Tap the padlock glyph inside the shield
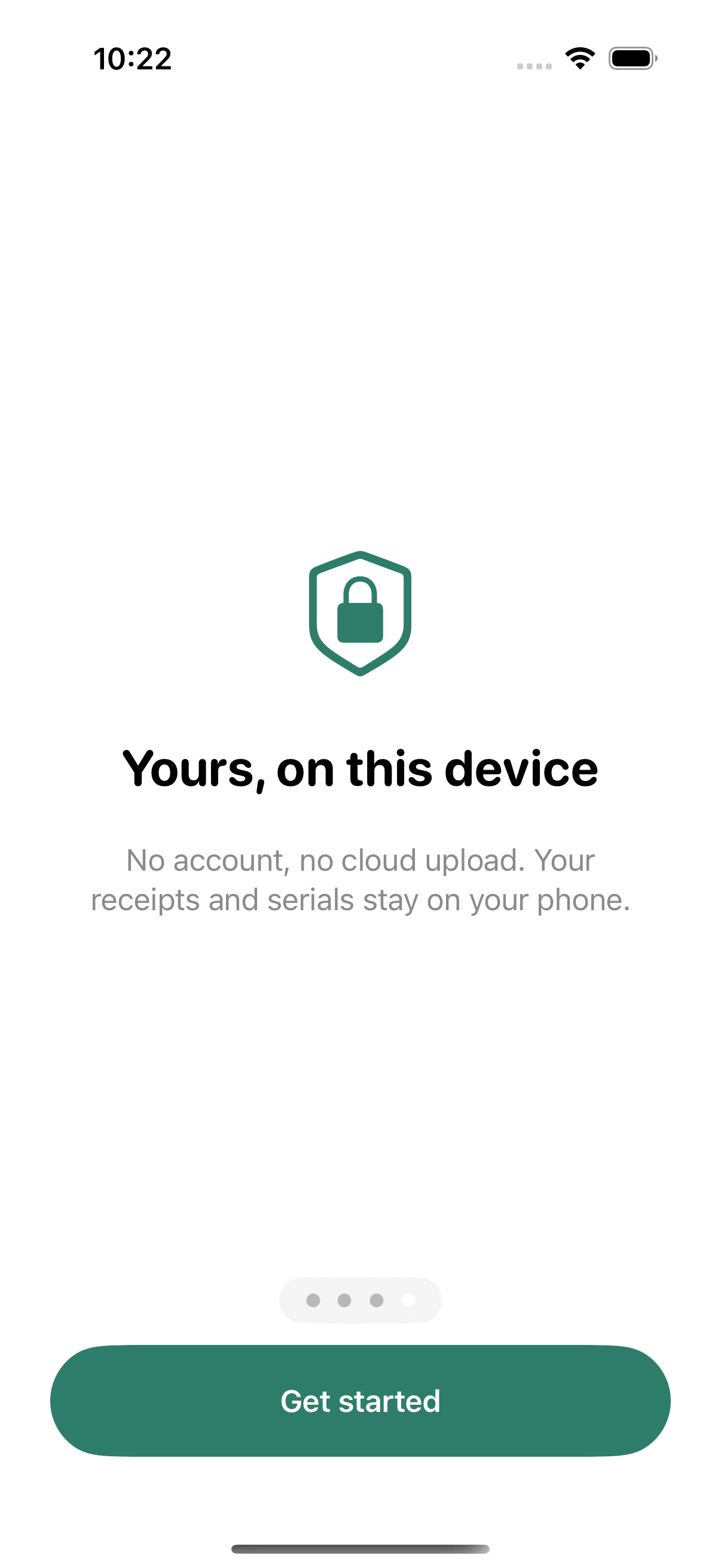721x1568 pixels. pyautogui.click(x=360, y=610)
